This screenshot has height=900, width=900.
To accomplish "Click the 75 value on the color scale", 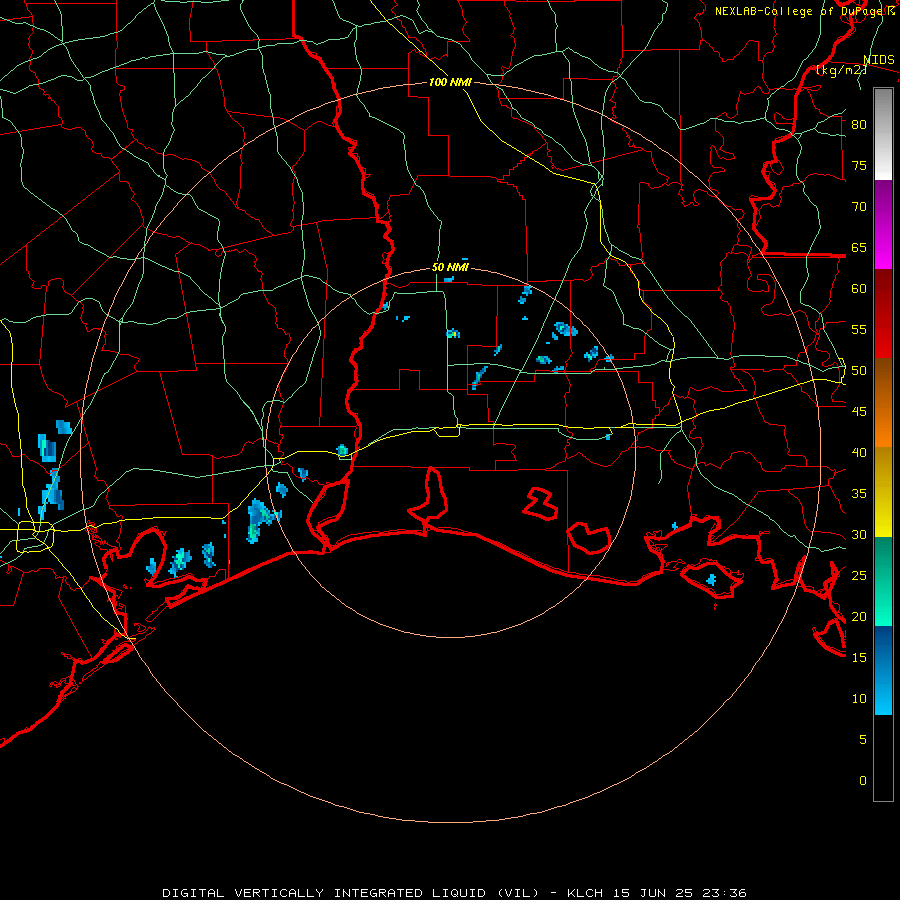I will coord(859,166).
